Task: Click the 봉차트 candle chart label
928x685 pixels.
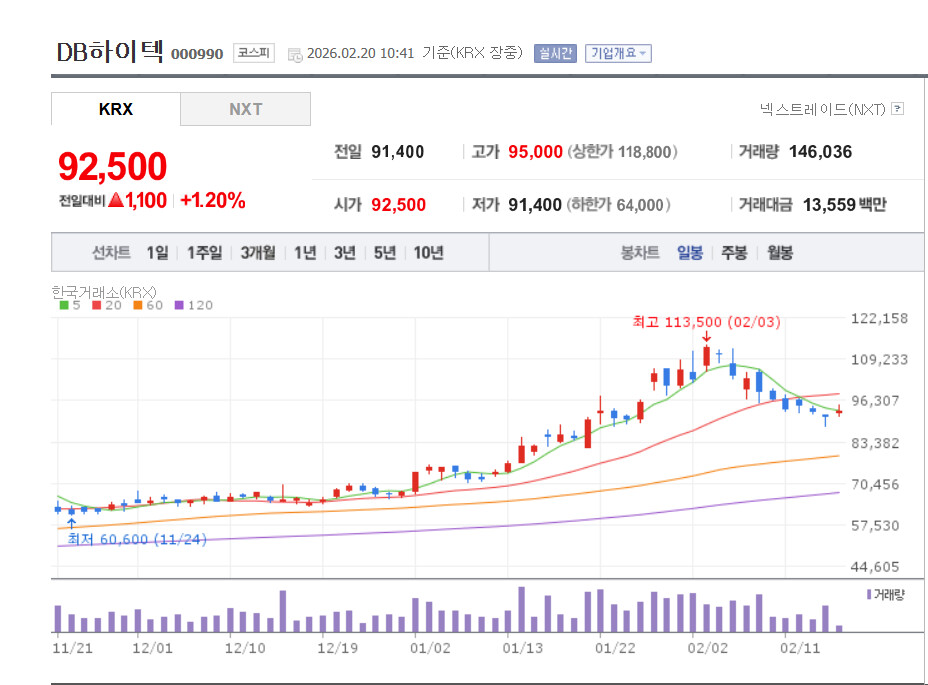Action: [x=640, y=253]
